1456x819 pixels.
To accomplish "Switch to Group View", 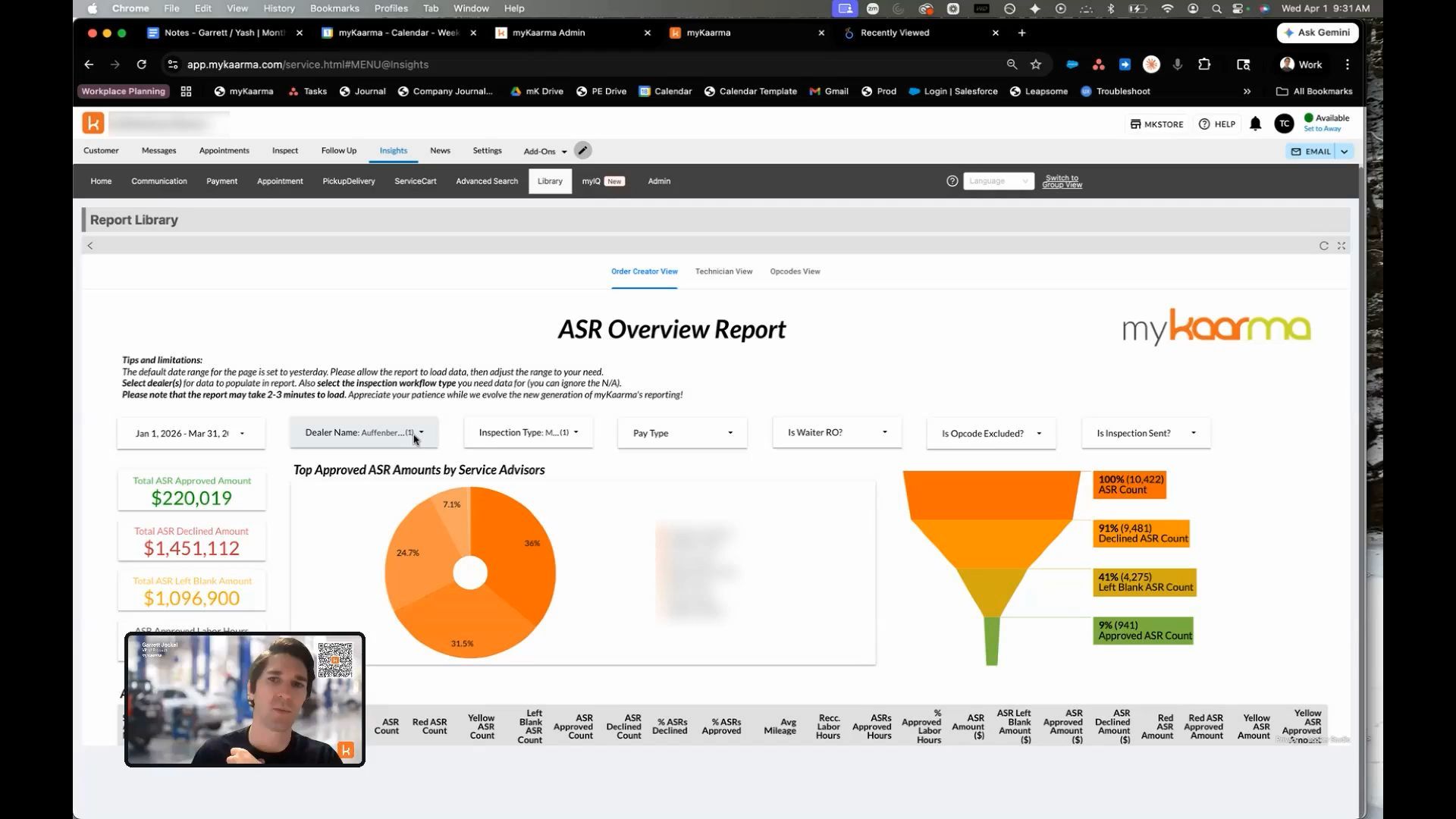I will pyautogui.click(x=1062, y=181).
